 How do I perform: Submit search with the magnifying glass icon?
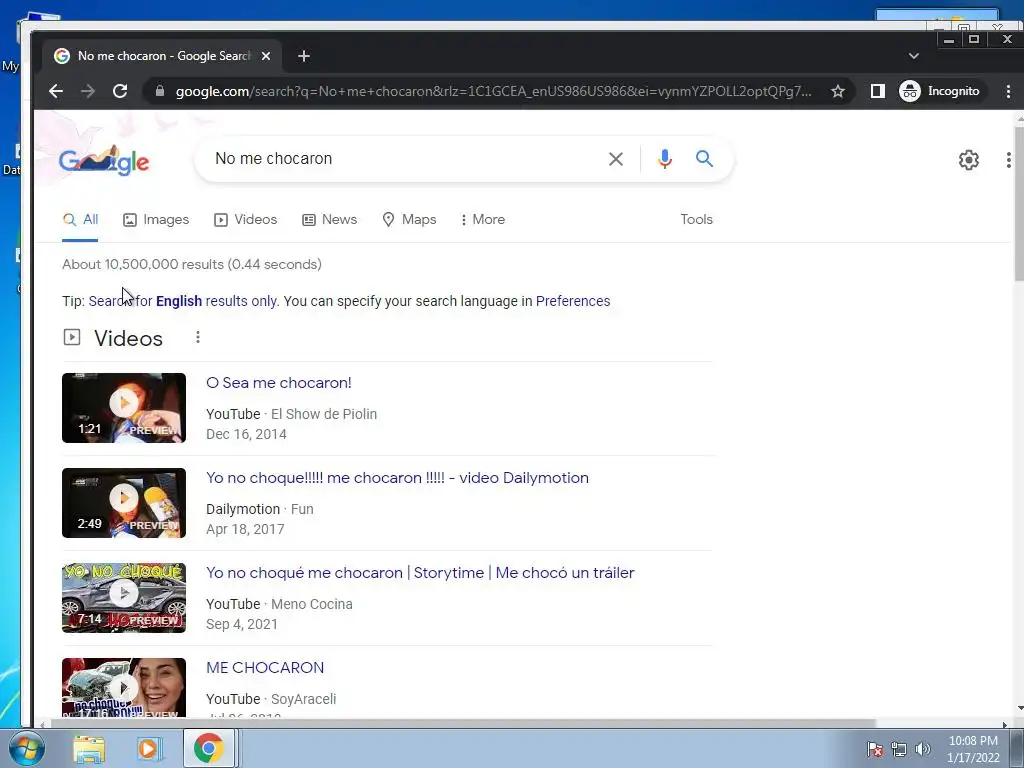pyautogui.click(x=704, y=159)
